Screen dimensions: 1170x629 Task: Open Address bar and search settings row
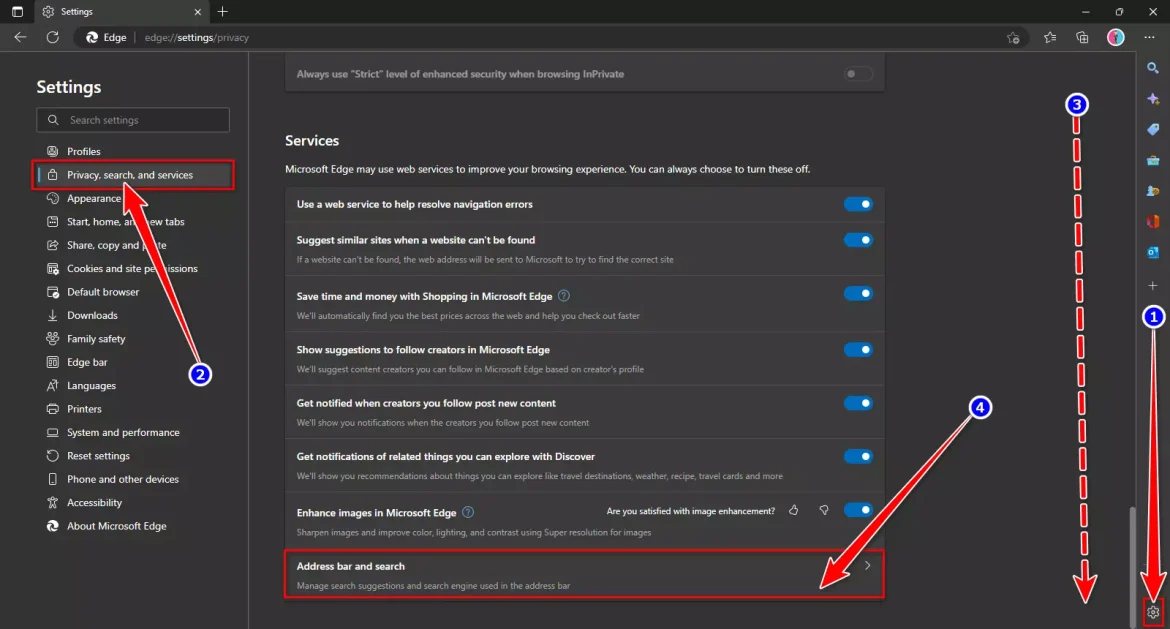(x=584, y=575)
